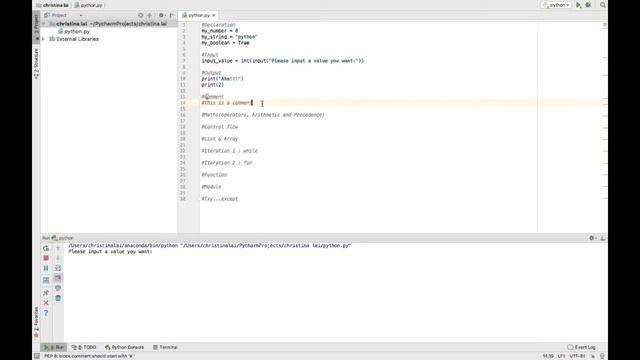640x360 pixels.
Task: Pause the program output in Run panel
Action: tap(46, 268)
